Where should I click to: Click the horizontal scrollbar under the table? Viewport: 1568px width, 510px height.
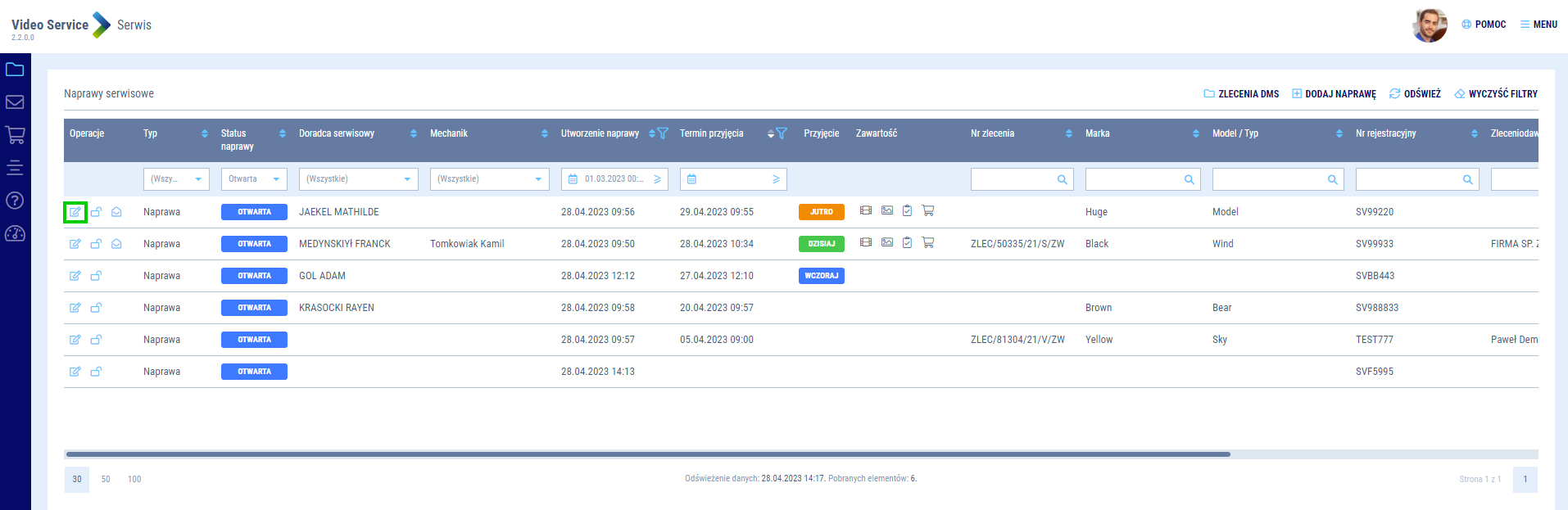pyautogui.click(x=647, y=454)
